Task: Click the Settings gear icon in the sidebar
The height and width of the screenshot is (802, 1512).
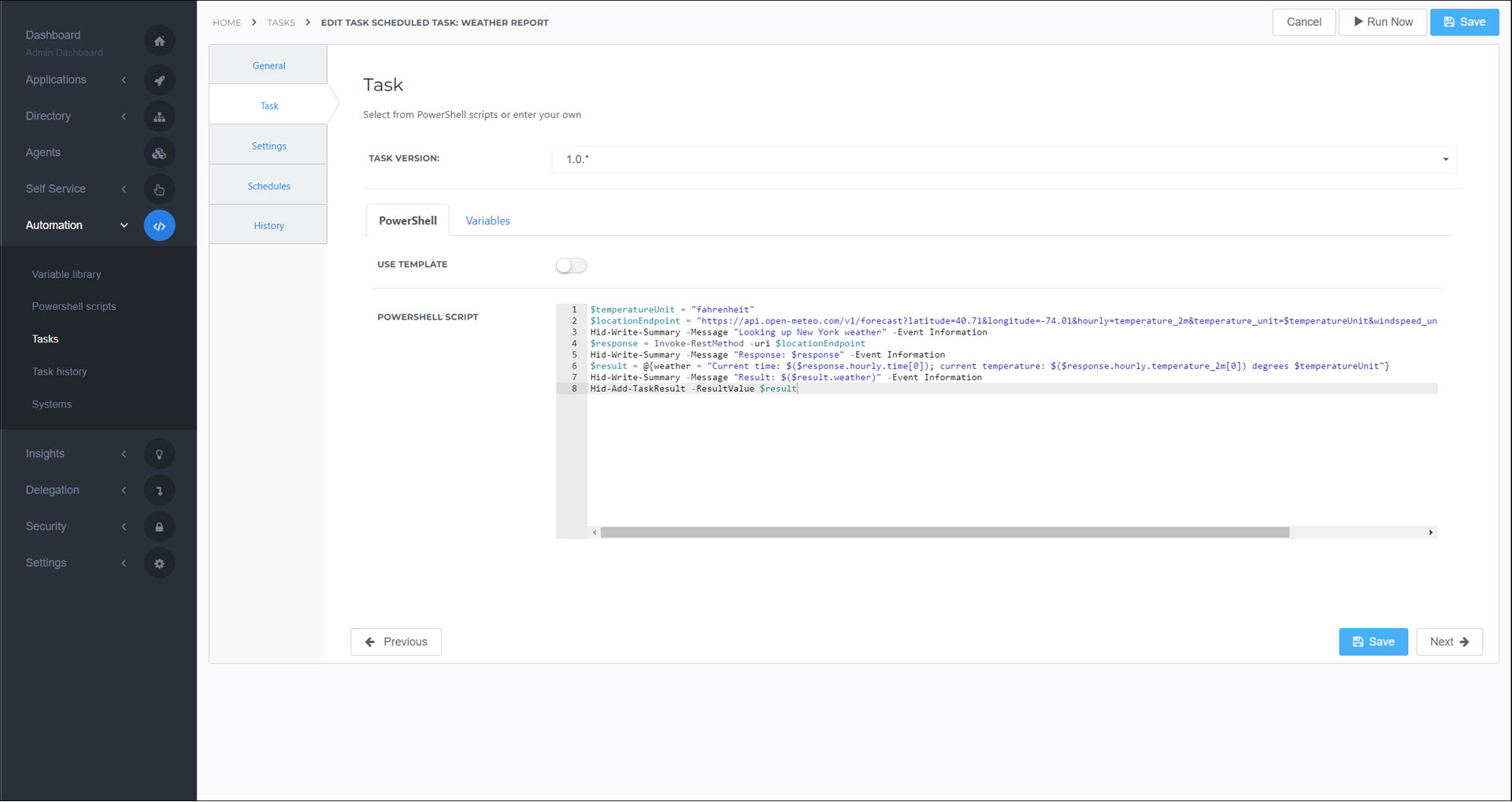Action: [x=159, y=564]
